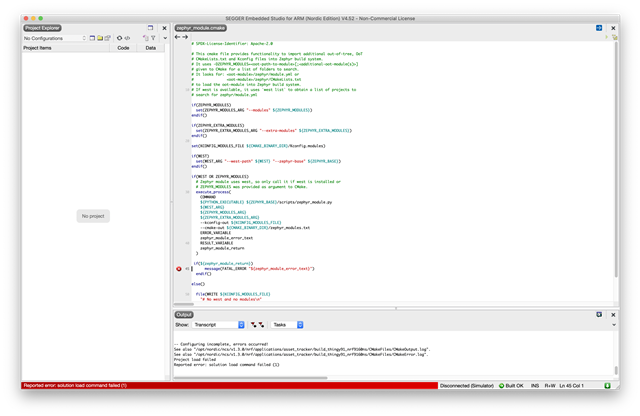640x416 pixels.
Task: Click the Data column header
Action: pos(151,48)
